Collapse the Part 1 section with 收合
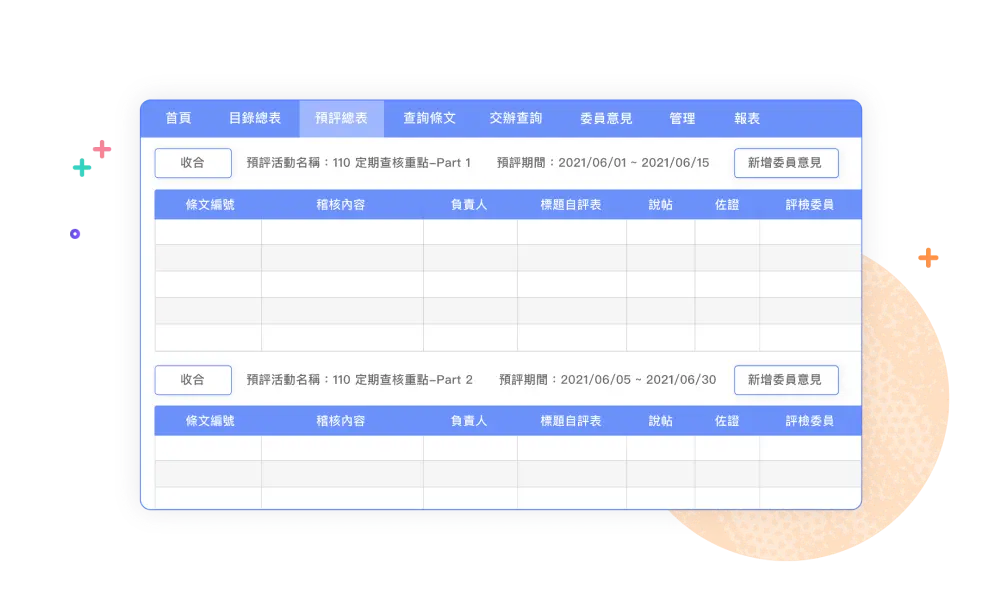Screen dimensions: 1001x610 (193, 163)
